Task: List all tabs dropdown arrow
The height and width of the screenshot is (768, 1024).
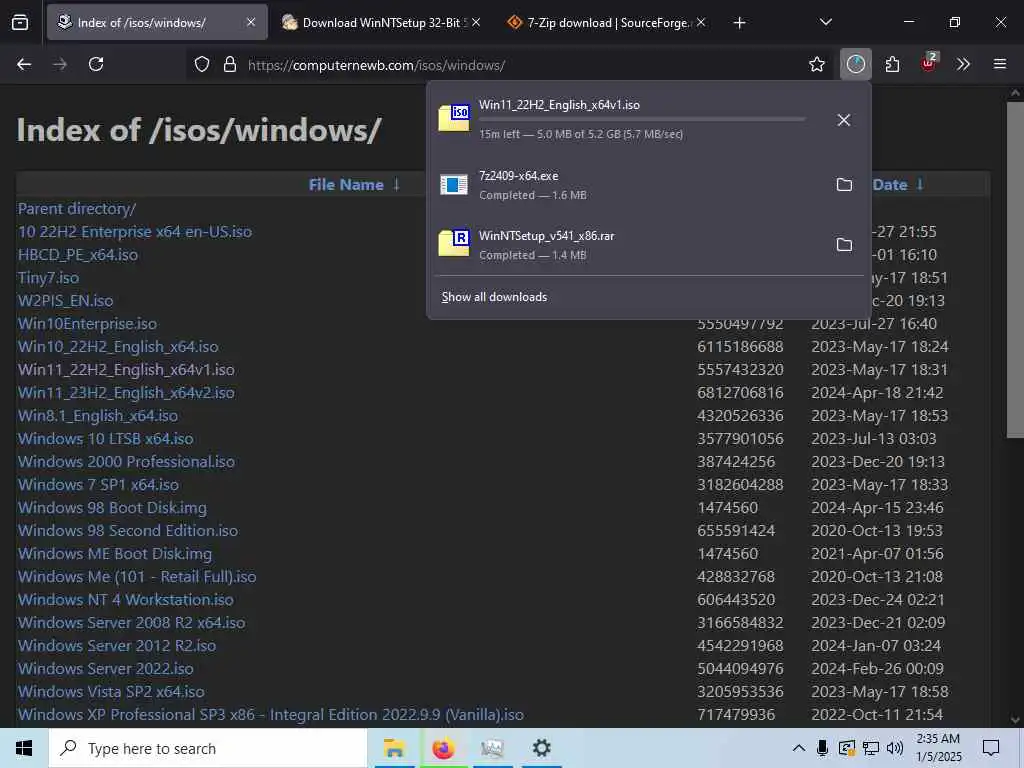Action: coord(826,23)
